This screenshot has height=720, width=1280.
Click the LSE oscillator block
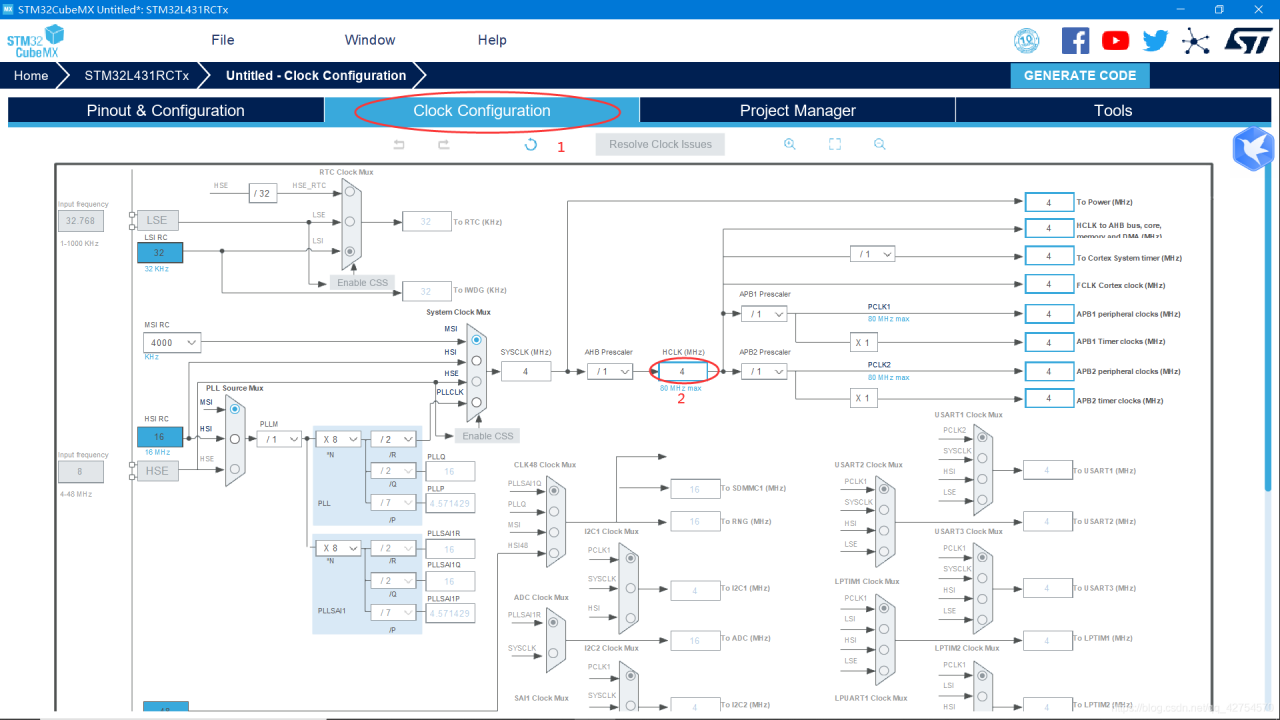pos(157,220)
